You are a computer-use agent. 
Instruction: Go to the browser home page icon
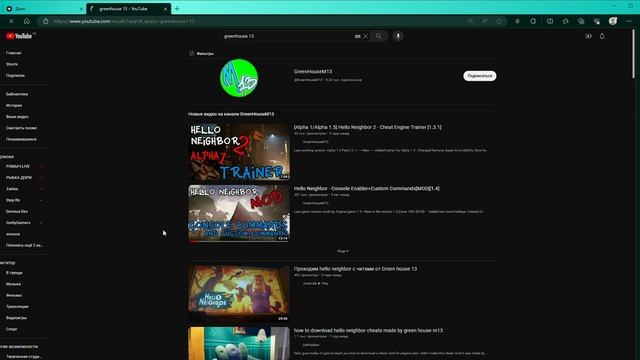(27, 21)
